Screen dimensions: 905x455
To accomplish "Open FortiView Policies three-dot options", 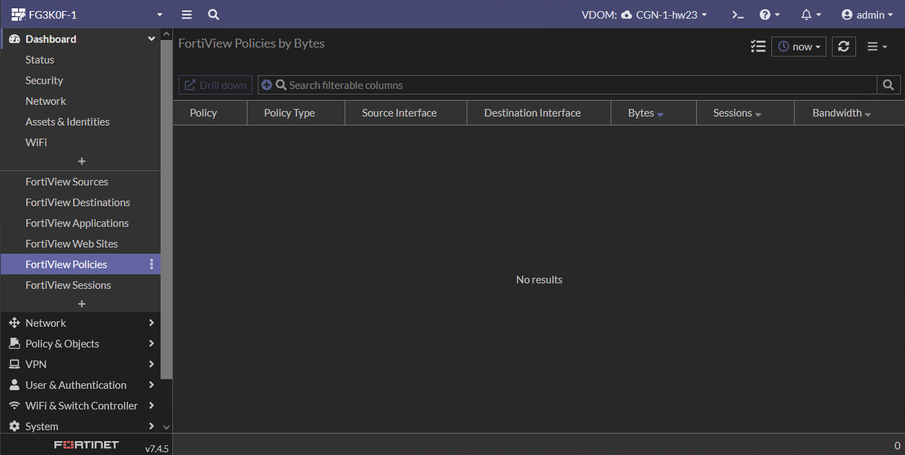I will click(151, 264).
